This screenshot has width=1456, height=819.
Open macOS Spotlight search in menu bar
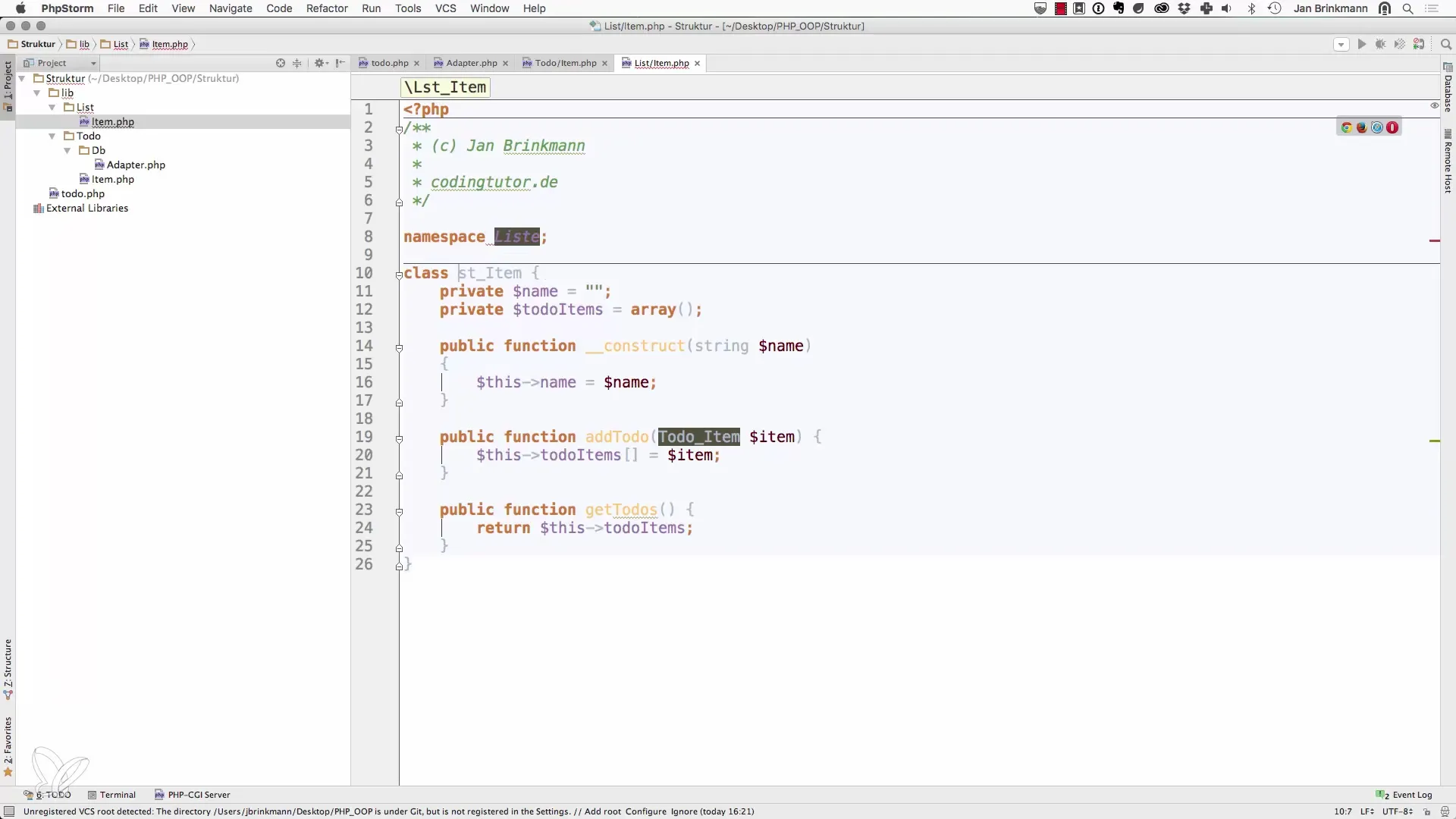pos(1408,8)
